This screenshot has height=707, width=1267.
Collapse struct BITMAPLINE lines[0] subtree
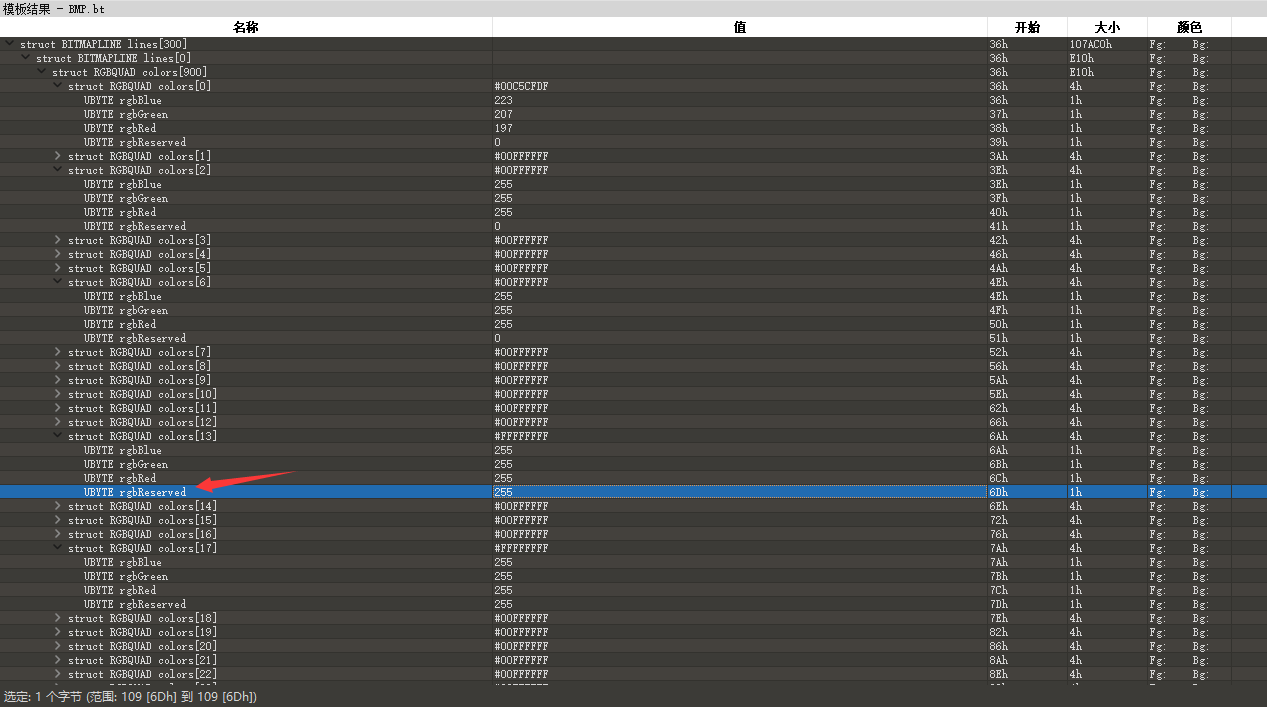tap(24, 57)
